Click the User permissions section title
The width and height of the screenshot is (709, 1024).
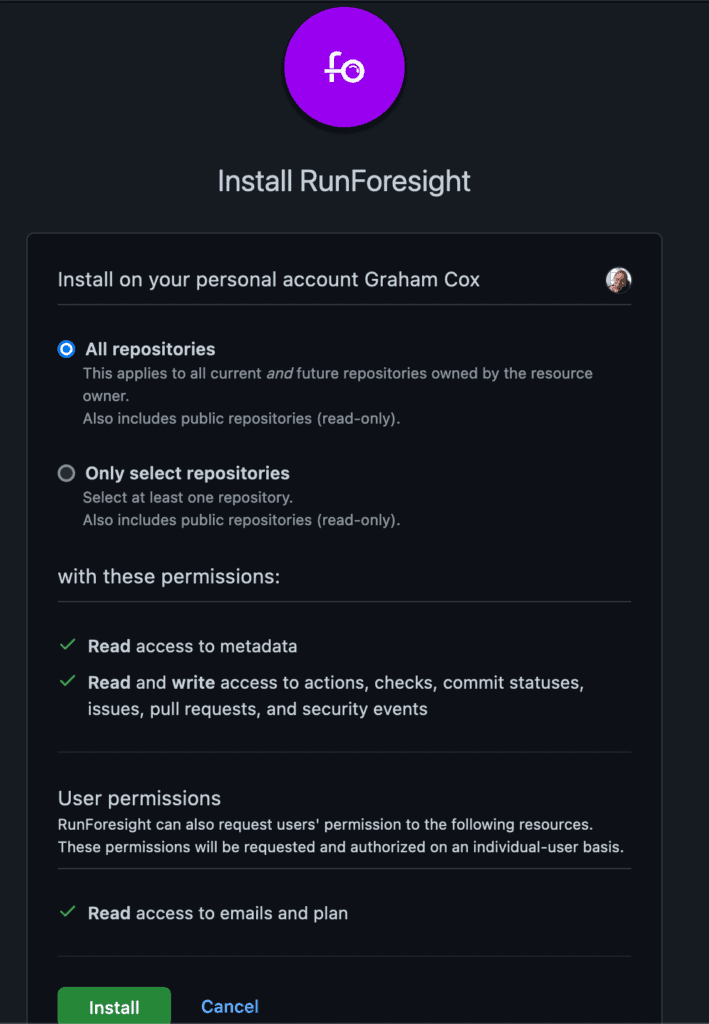(x=138, y=798)
